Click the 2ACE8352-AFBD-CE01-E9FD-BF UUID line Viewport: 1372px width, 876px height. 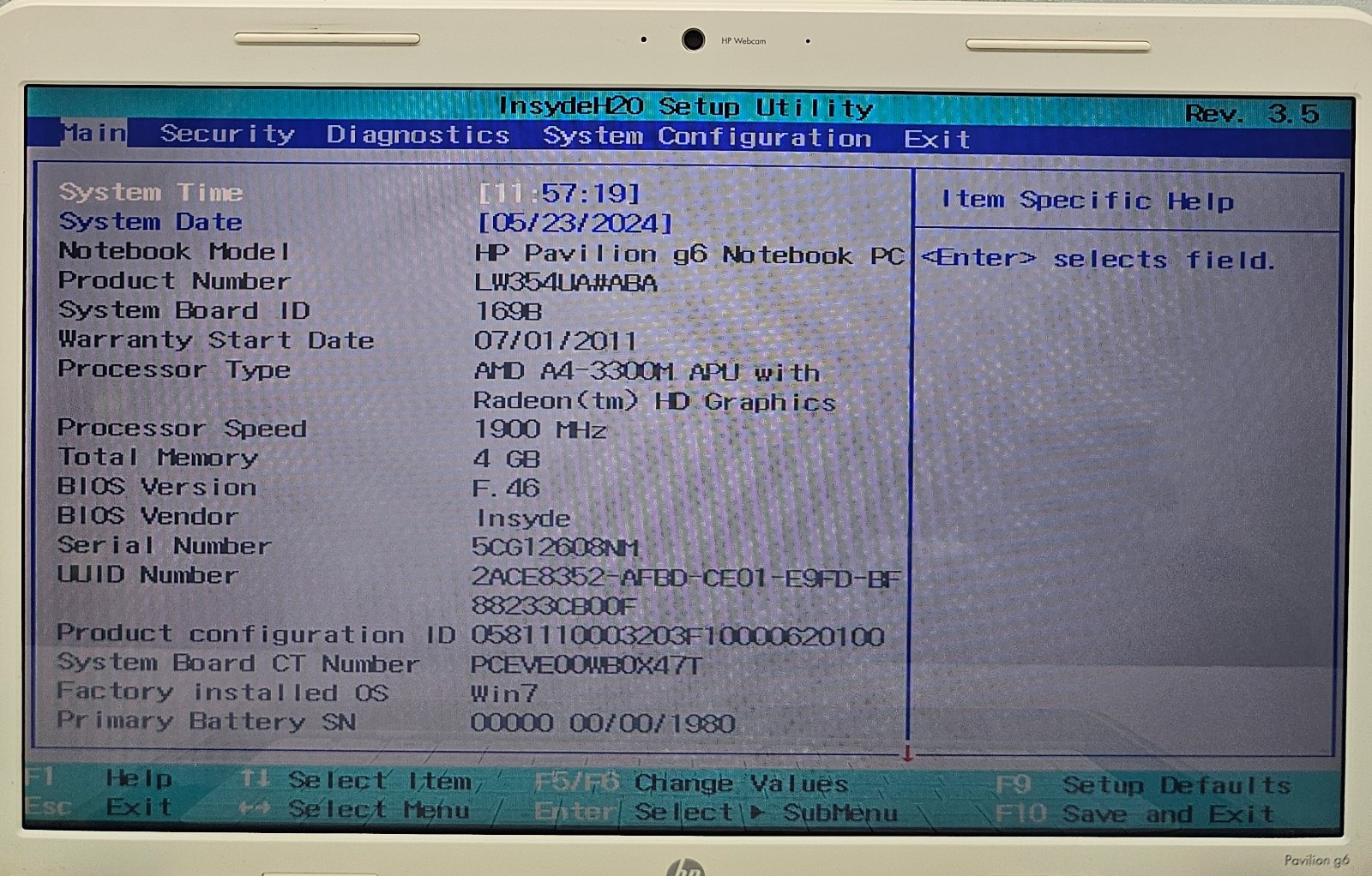(x=686, y=578)
